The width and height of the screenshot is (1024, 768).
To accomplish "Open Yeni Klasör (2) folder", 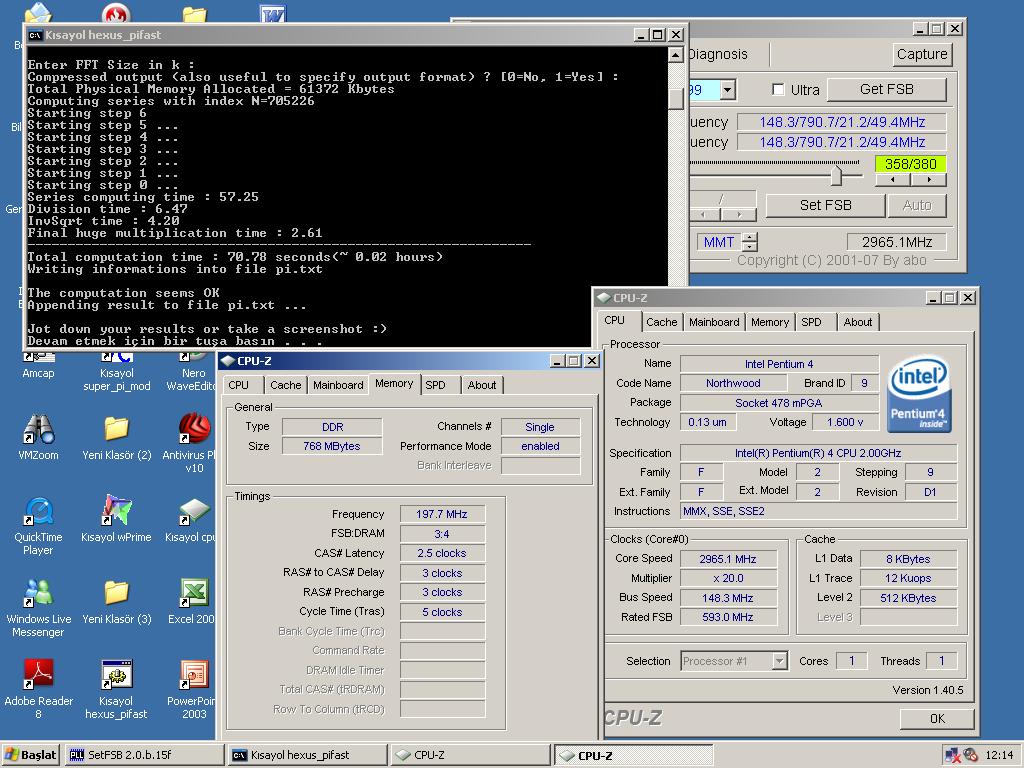I will (x=116, y=436).
